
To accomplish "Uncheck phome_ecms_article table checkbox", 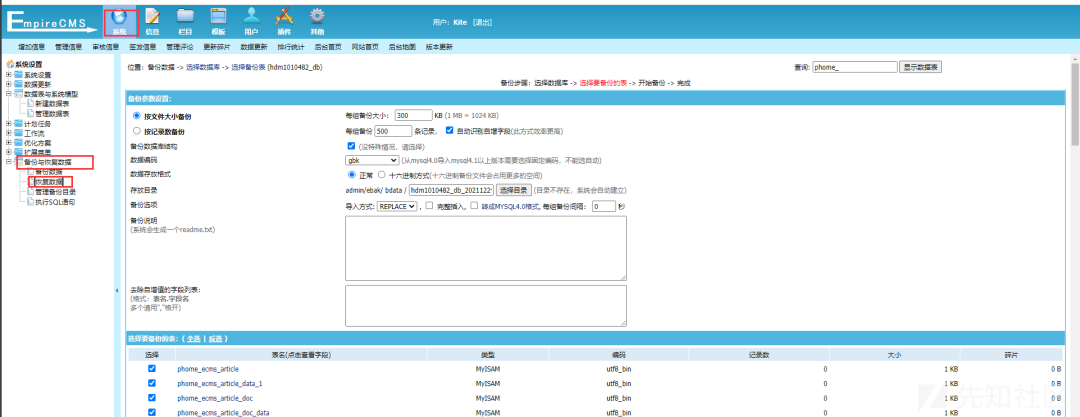I will (x=152, y=369).
